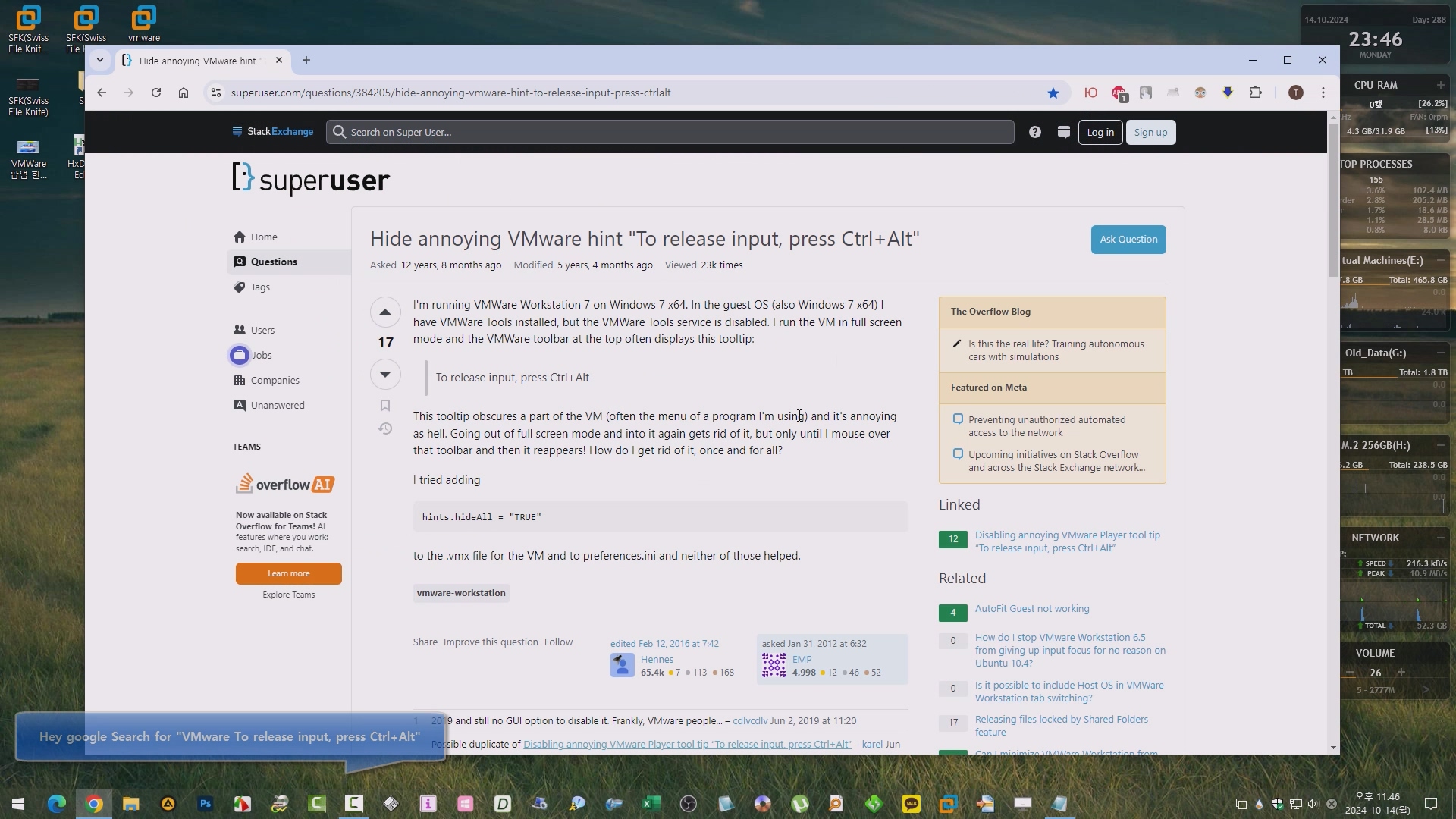The height and width of the screenshot is (819, 1456).
Task: Click Hennes avatar thumbnail
Action: 623,665
